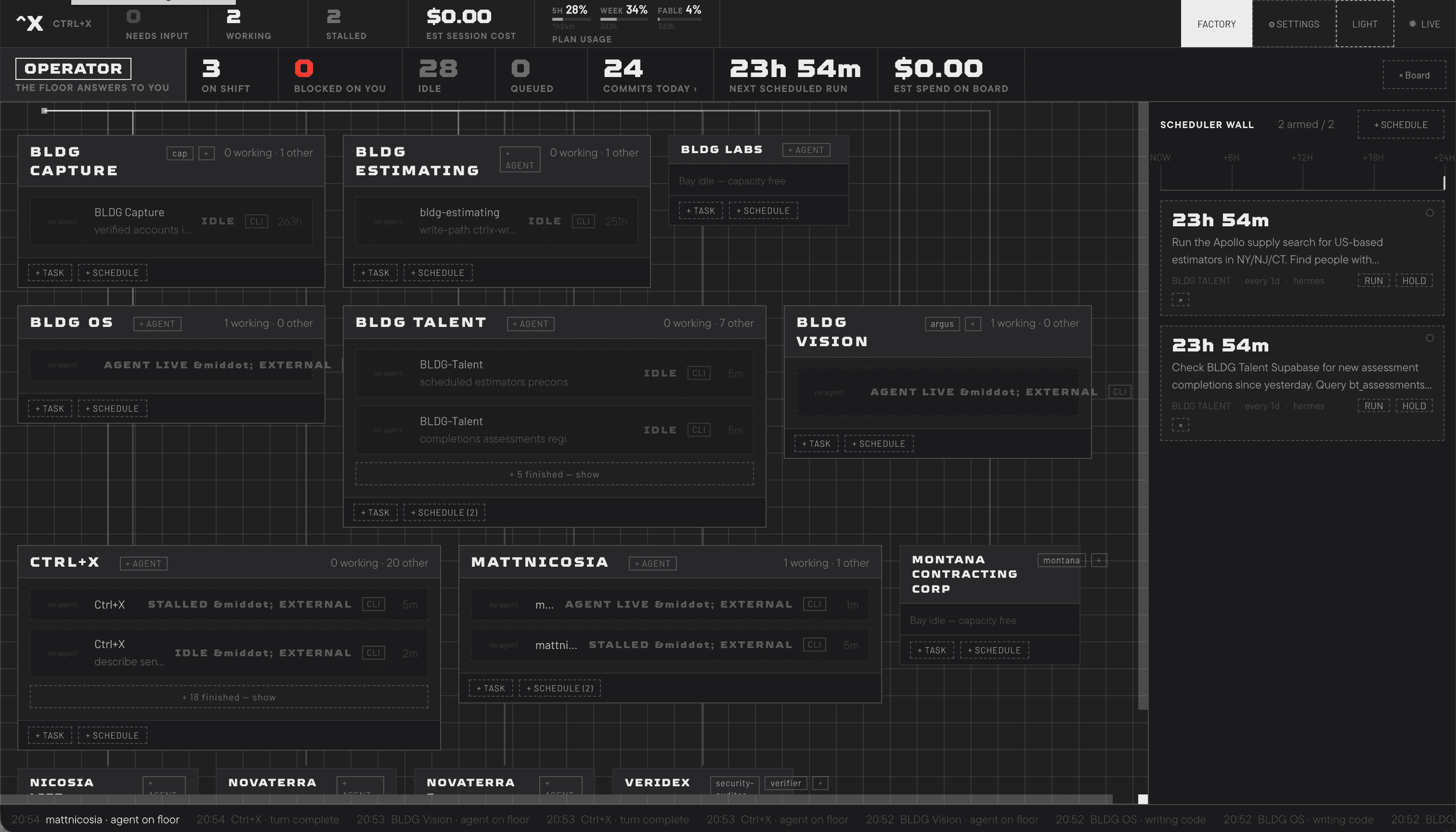Open Commits Today details

point(650,75)
